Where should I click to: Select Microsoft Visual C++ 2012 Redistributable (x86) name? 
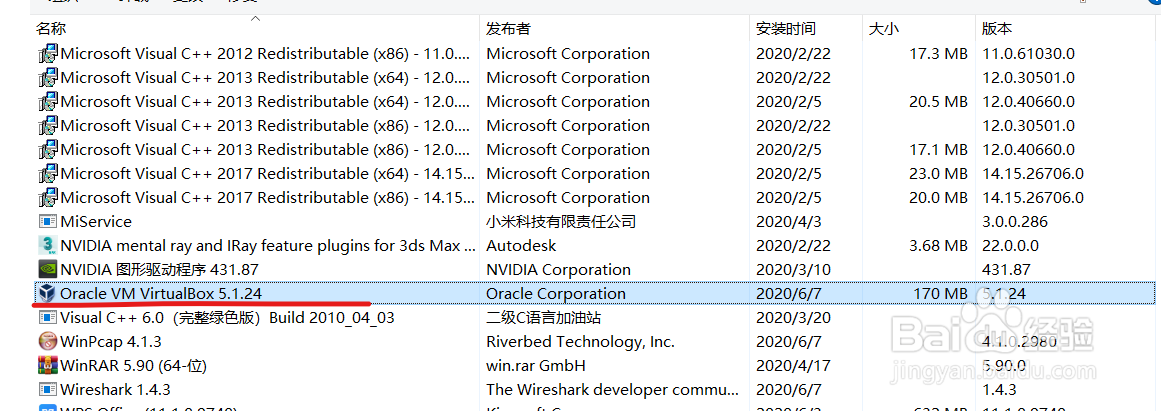point(265,54)
